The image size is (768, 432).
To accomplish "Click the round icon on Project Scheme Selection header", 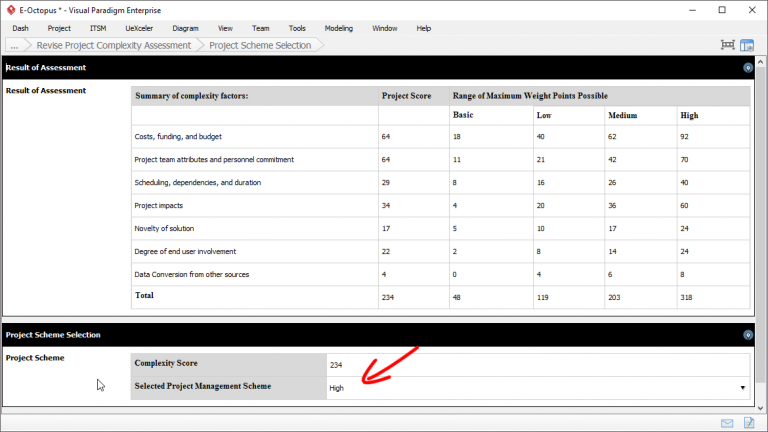I will tap(748, 335).
